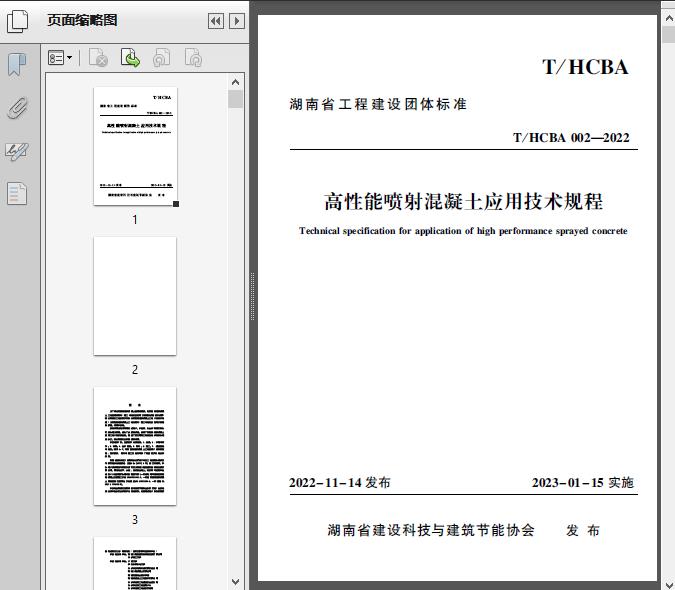Viewport: 675px width, 590px height.
Task: Open the Signatures panel
Action: (x=17, y=151)
